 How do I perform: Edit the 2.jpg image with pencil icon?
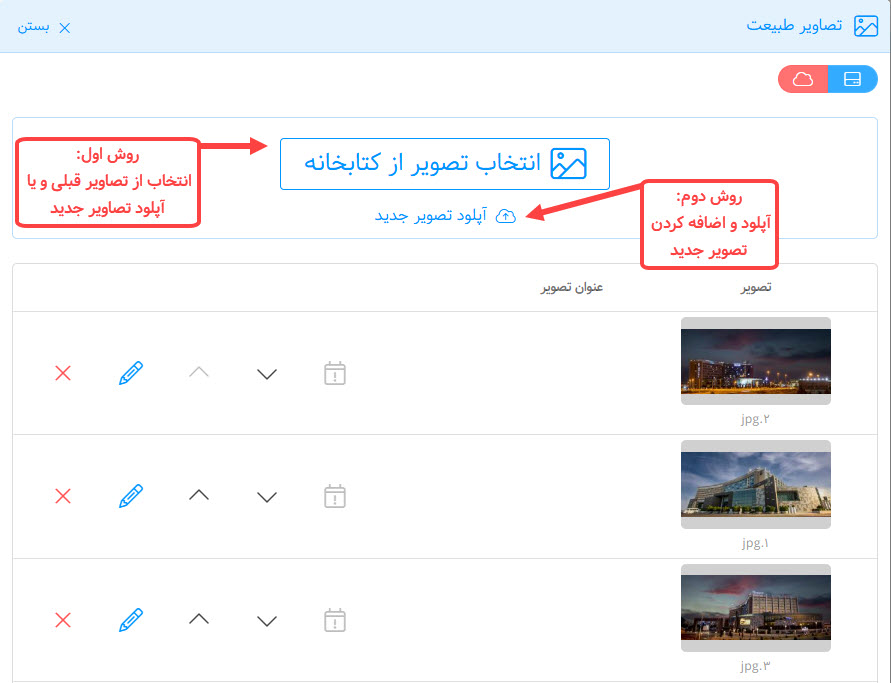point(131,373)
